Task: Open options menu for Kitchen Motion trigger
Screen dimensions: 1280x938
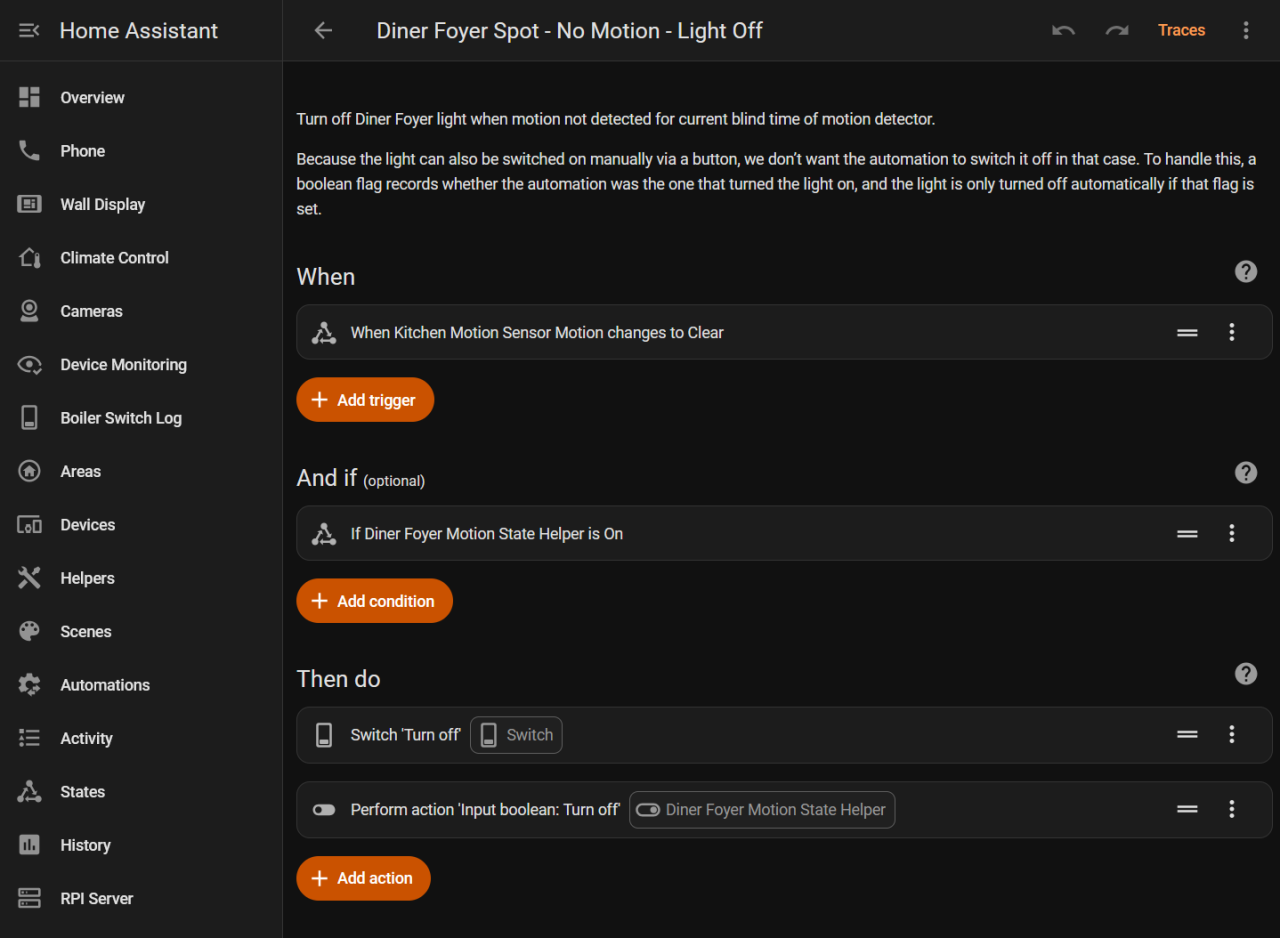Action: pyautogui.click(x=1232, y=333)
